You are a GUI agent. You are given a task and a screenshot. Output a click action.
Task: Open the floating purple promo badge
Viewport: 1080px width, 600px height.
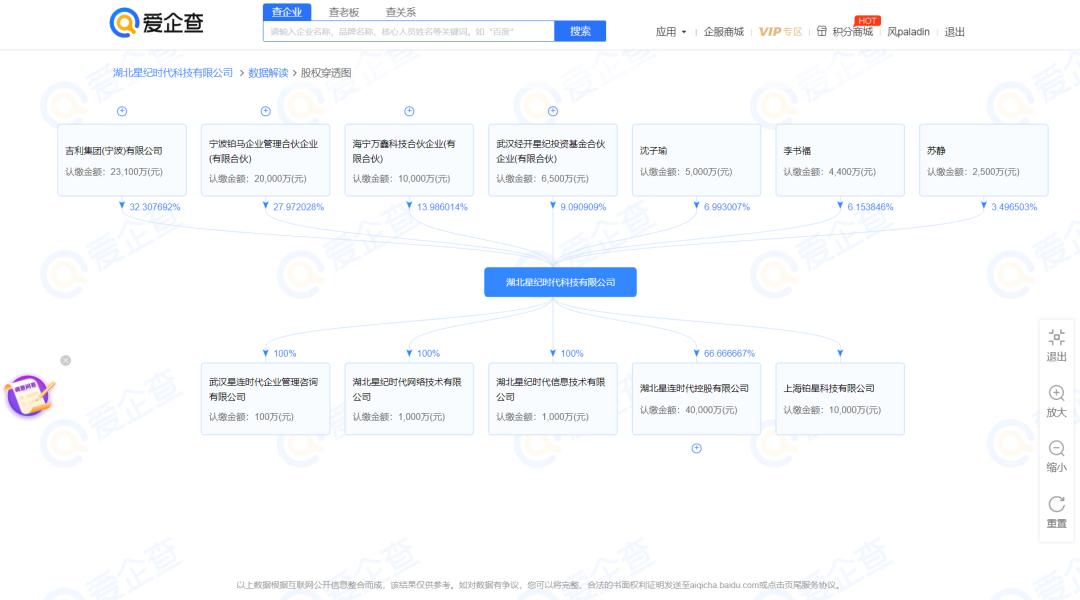pyautogui.click(x=29, y=396)
